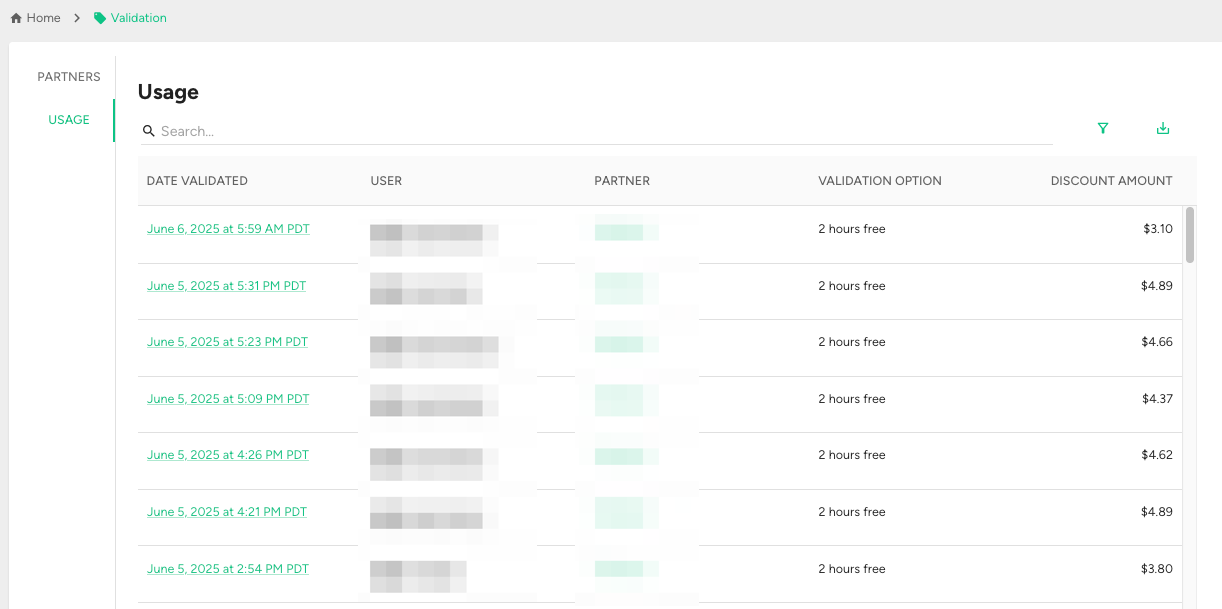Open June 5, 2025 4:26 PM validation
Screen dimensions: 1222x609
pyautogui.click(x=228, y=455)
